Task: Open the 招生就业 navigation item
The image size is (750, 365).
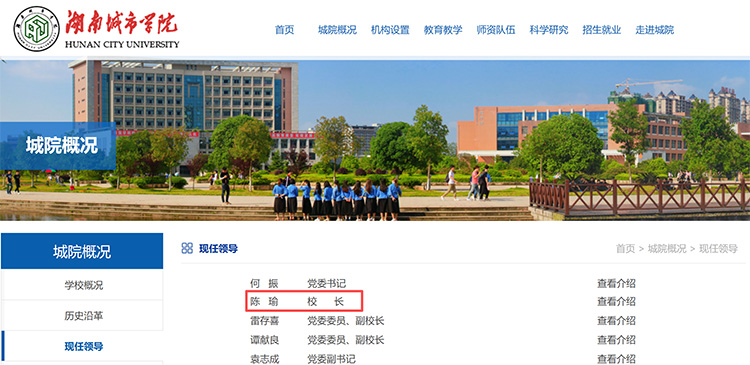Action: 602,30
